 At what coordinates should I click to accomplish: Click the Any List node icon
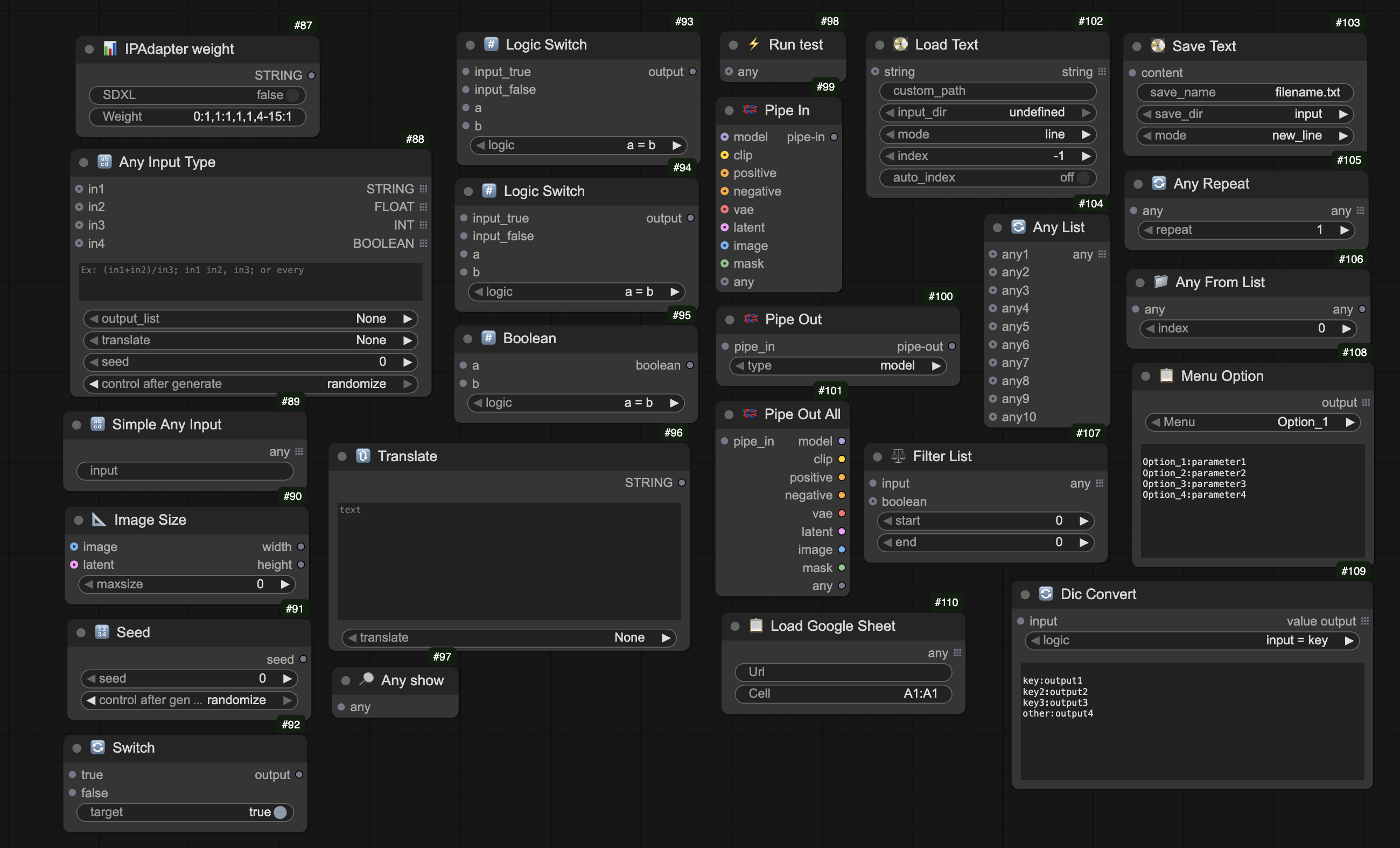pyautogui.click(x=1018, y=227)
